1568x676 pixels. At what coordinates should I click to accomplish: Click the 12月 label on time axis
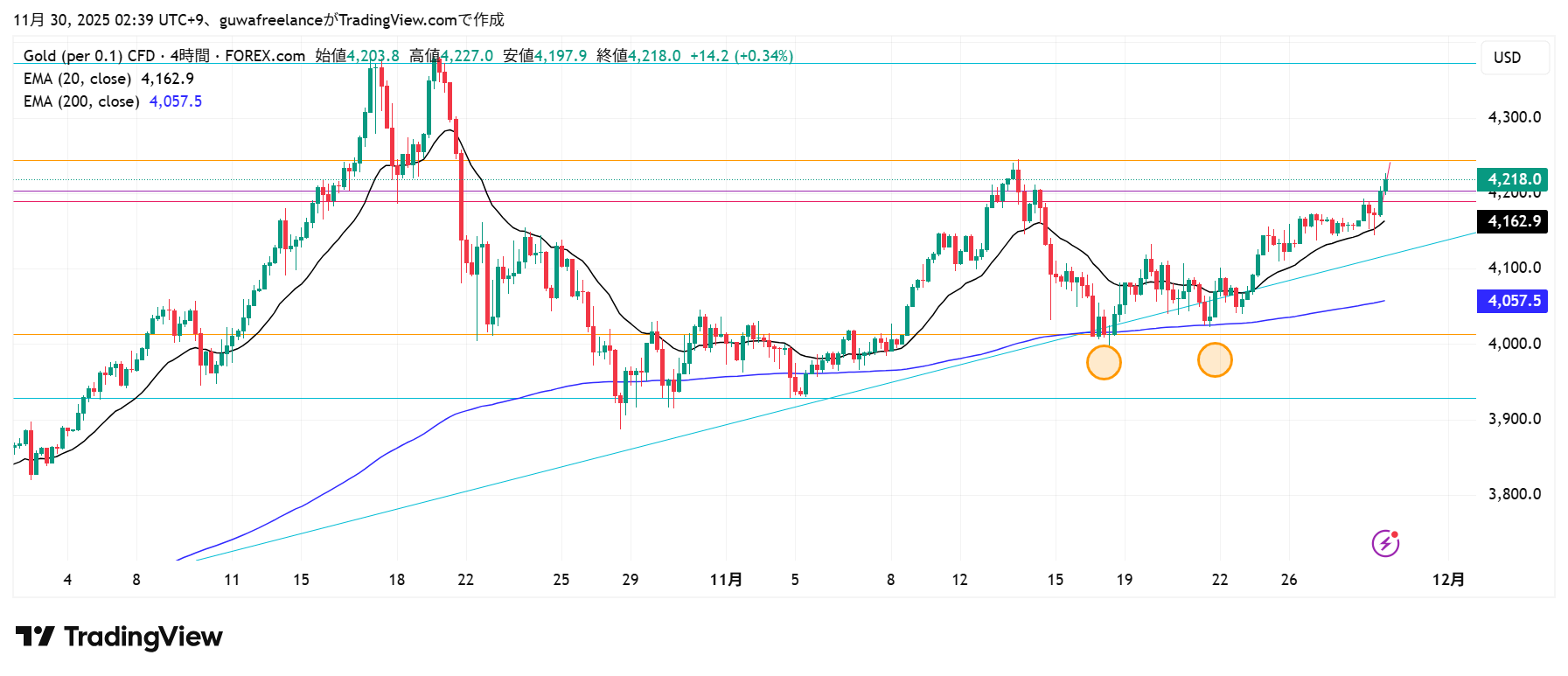tap(1448, 580)
